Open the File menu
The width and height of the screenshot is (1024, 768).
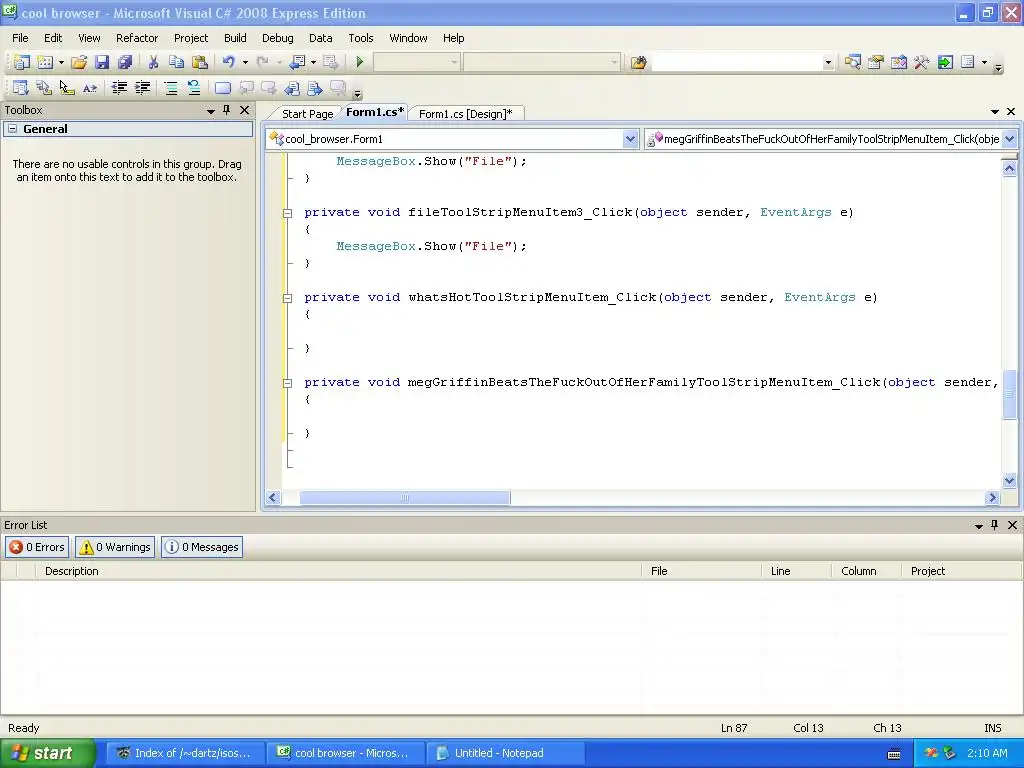[20, 38]
